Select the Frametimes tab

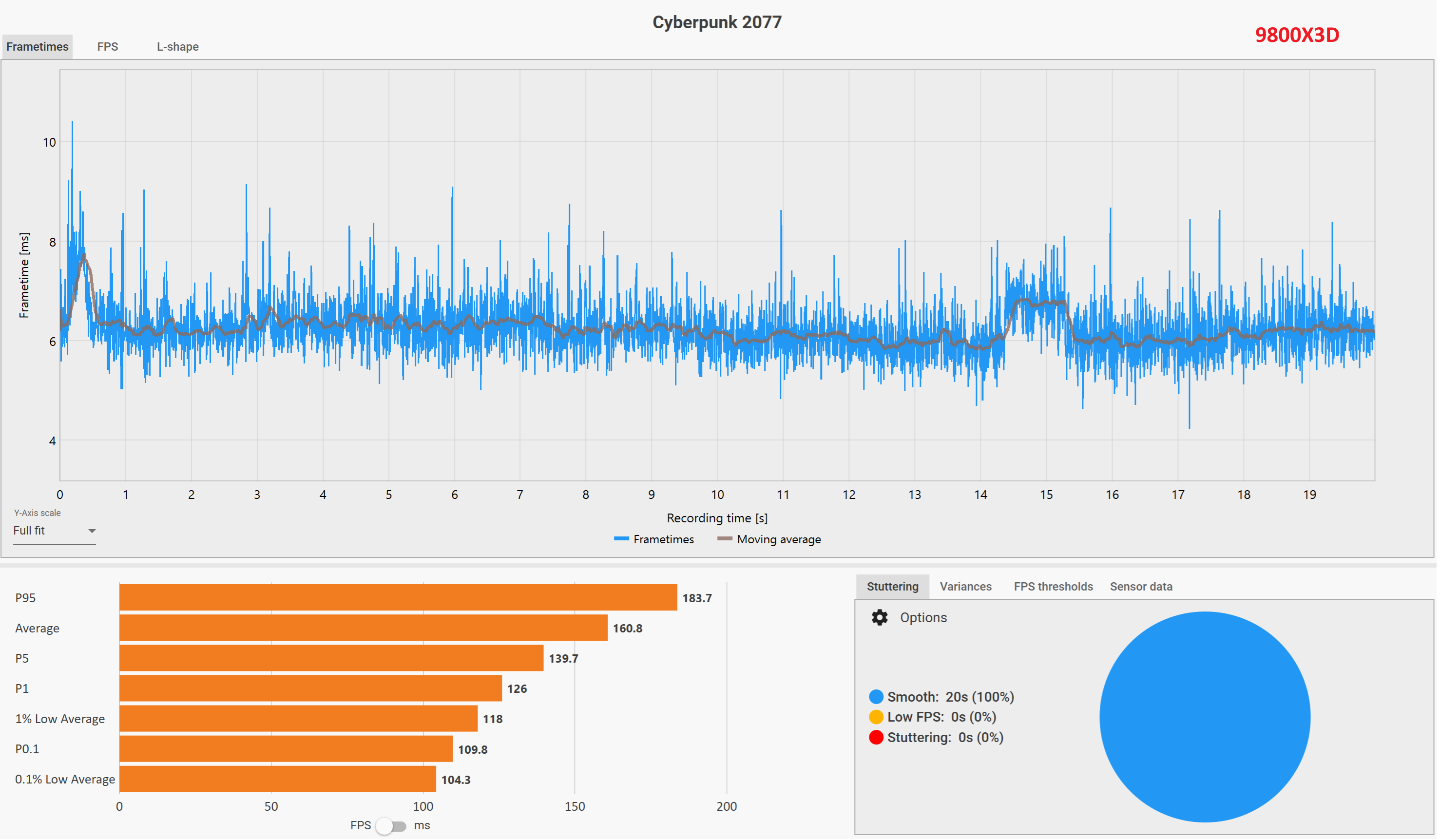tap(38, 47)
